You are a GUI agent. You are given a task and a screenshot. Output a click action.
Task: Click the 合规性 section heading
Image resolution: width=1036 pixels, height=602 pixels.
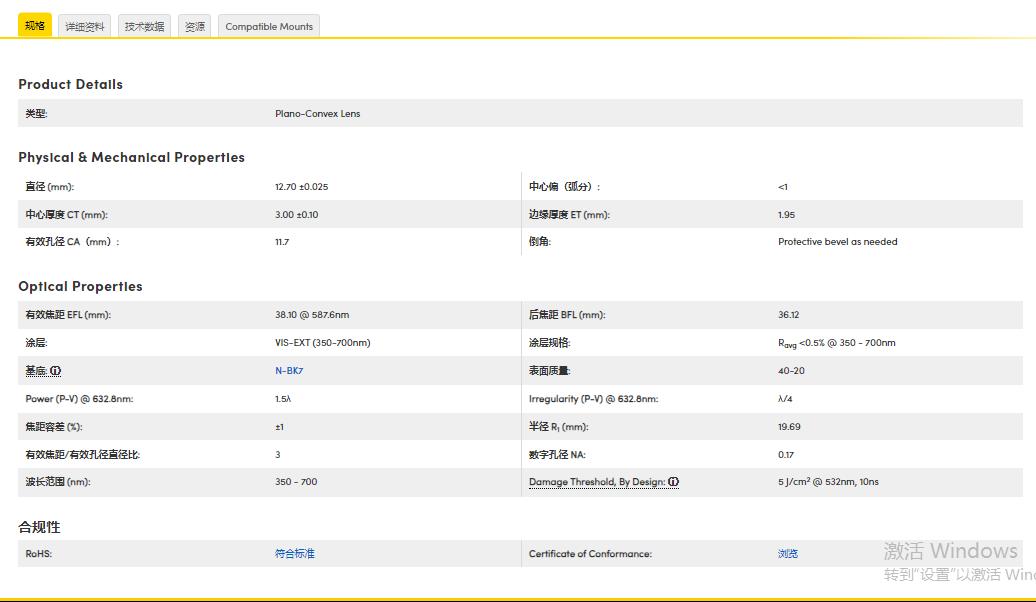point(39,527)
